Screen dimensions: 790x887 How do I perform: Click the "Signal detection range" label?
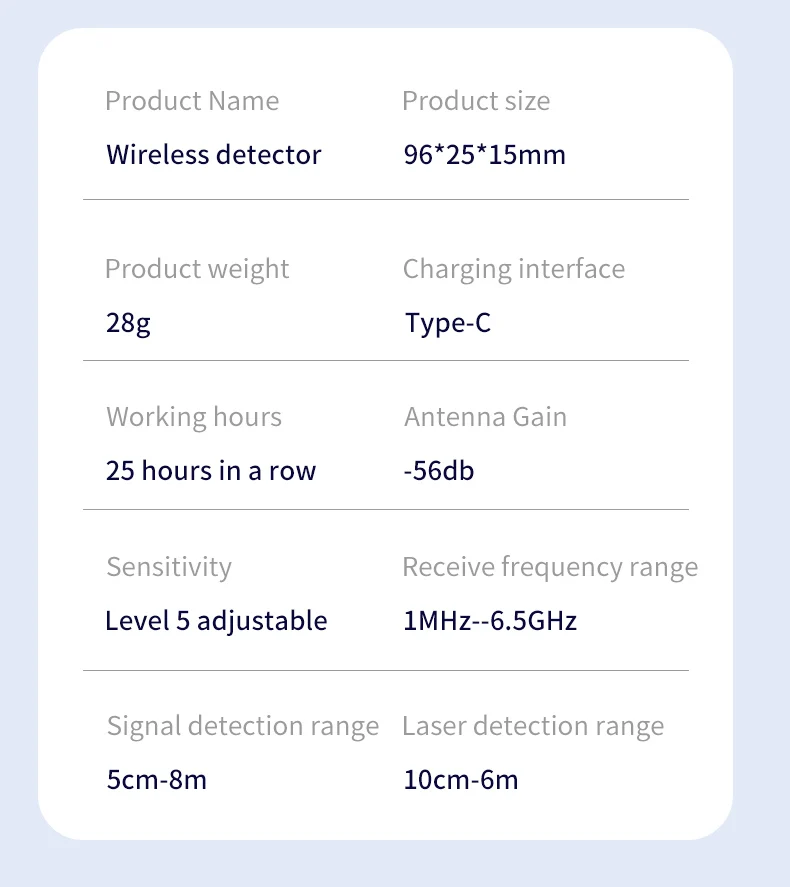point(243,726)
